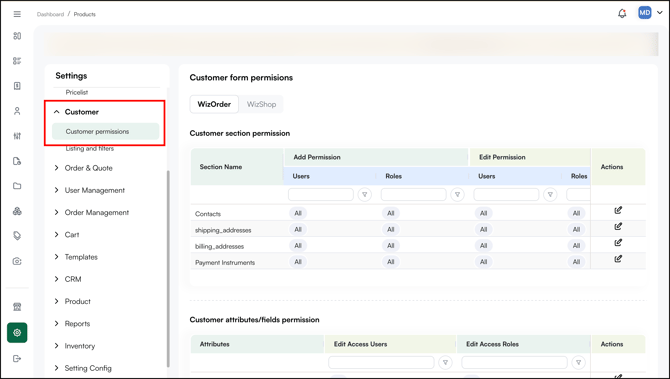Click billing_addresses row name

click(219, 247)
